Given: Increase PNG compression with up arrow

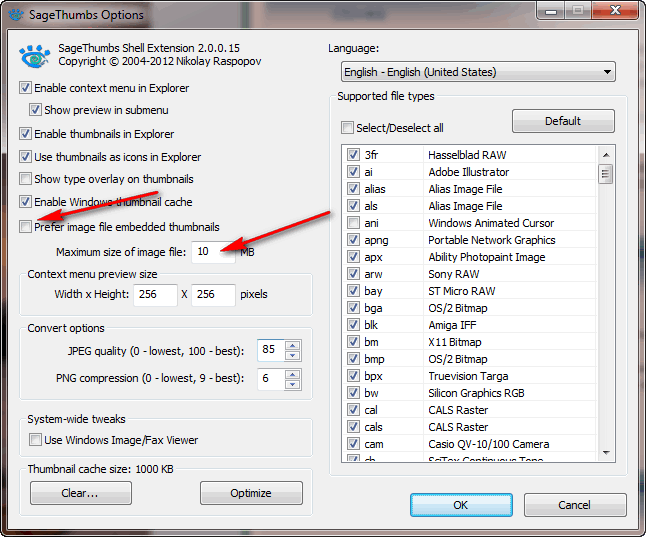Looking at the screenshot, I should tap(293, 374).
